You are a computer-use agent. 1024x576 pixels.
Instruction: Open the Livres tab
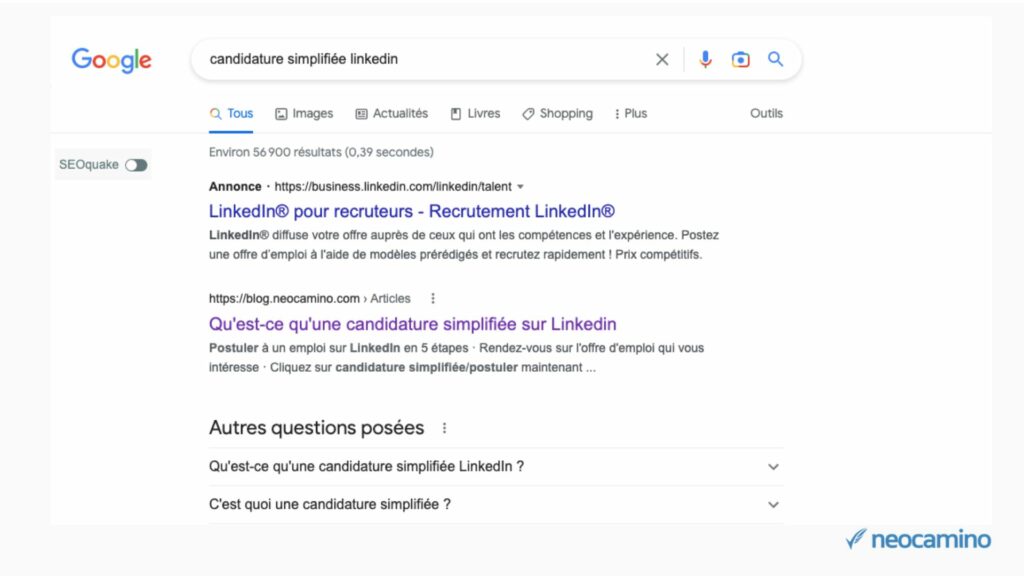(475, 114)
